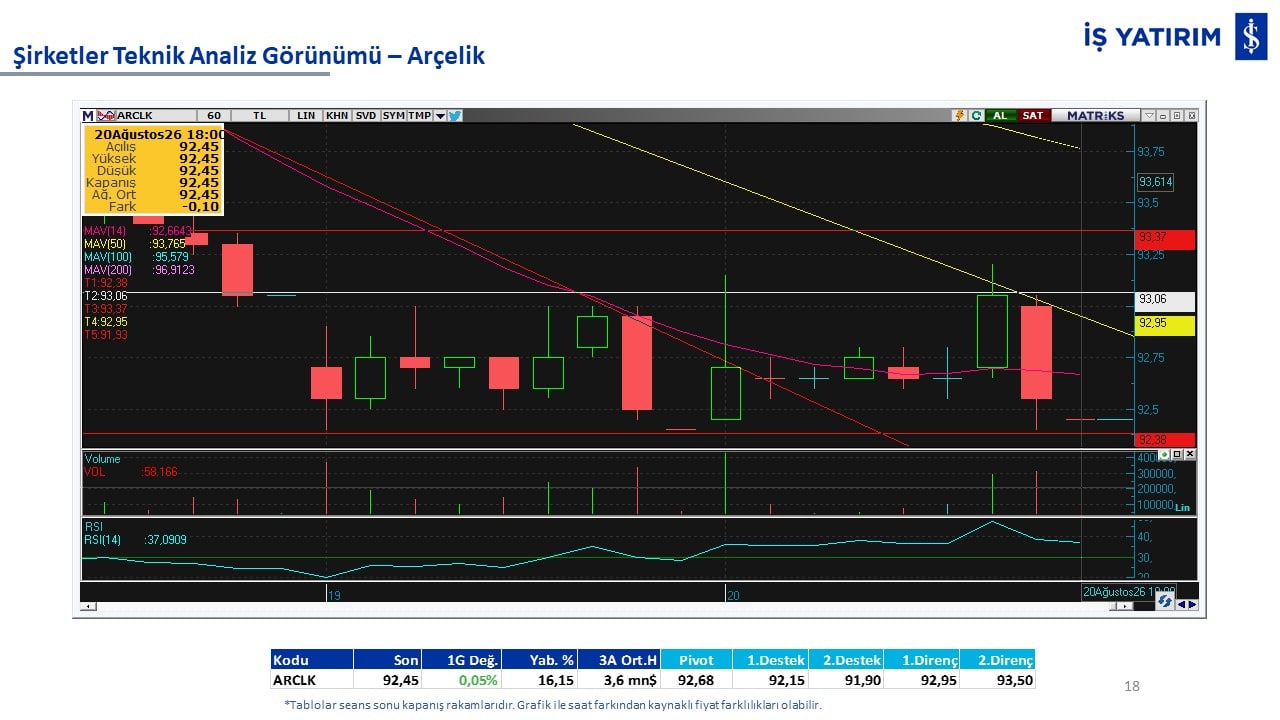Toggle the LIN scale button
This screenshot has width=1280, height=720.
[306, 116]
